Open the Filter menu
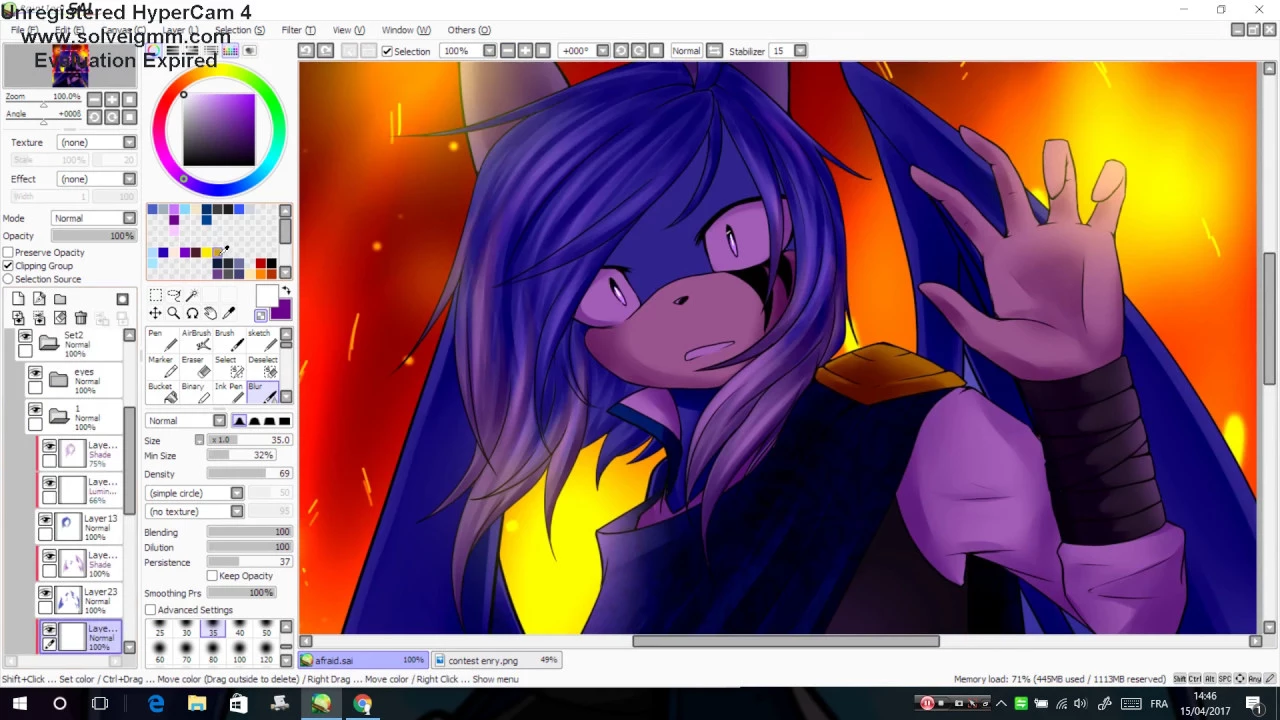The image size is (1280, 720). click(x=298, y=30)
